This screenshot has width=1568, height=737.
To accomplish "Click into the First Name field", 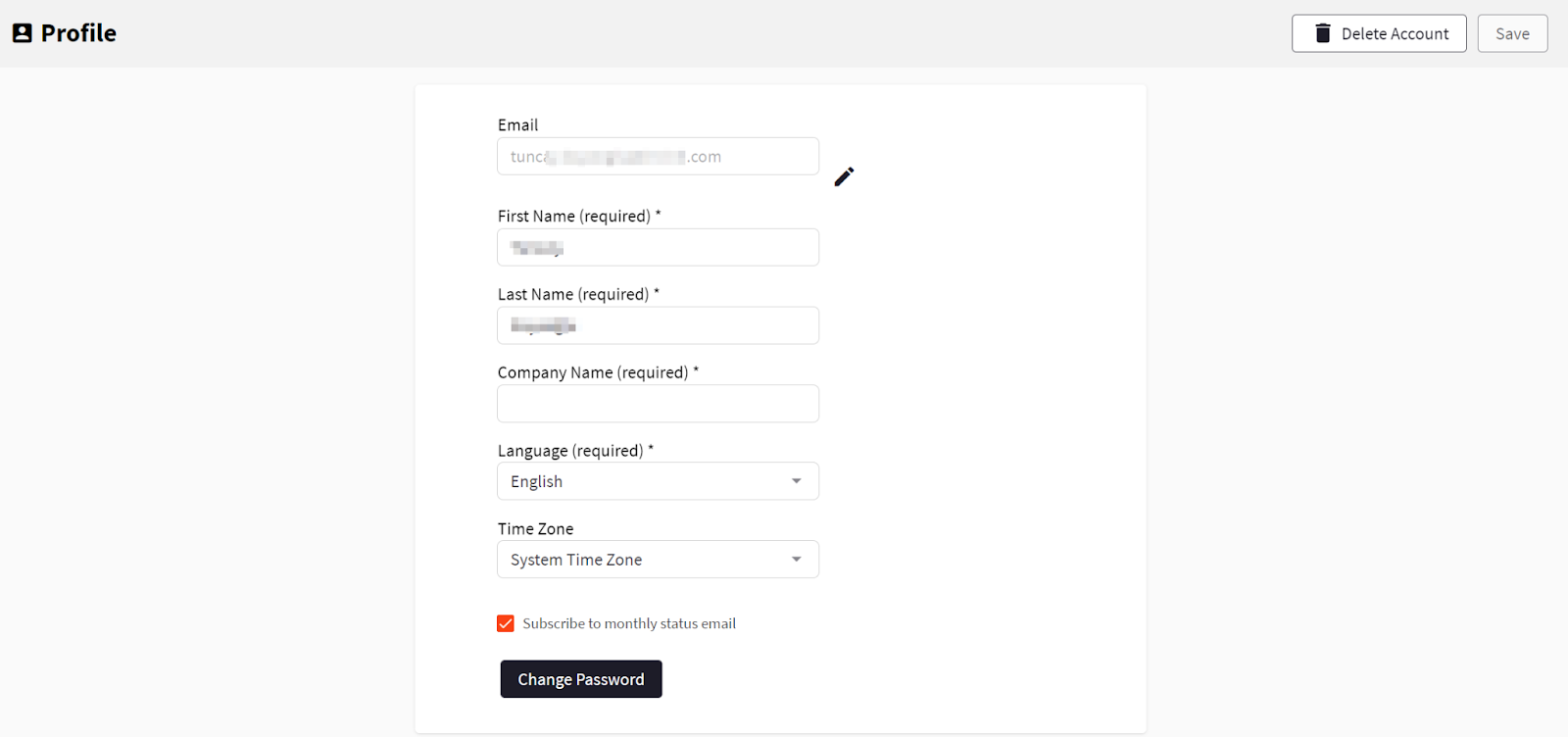I will coord(658,247).
